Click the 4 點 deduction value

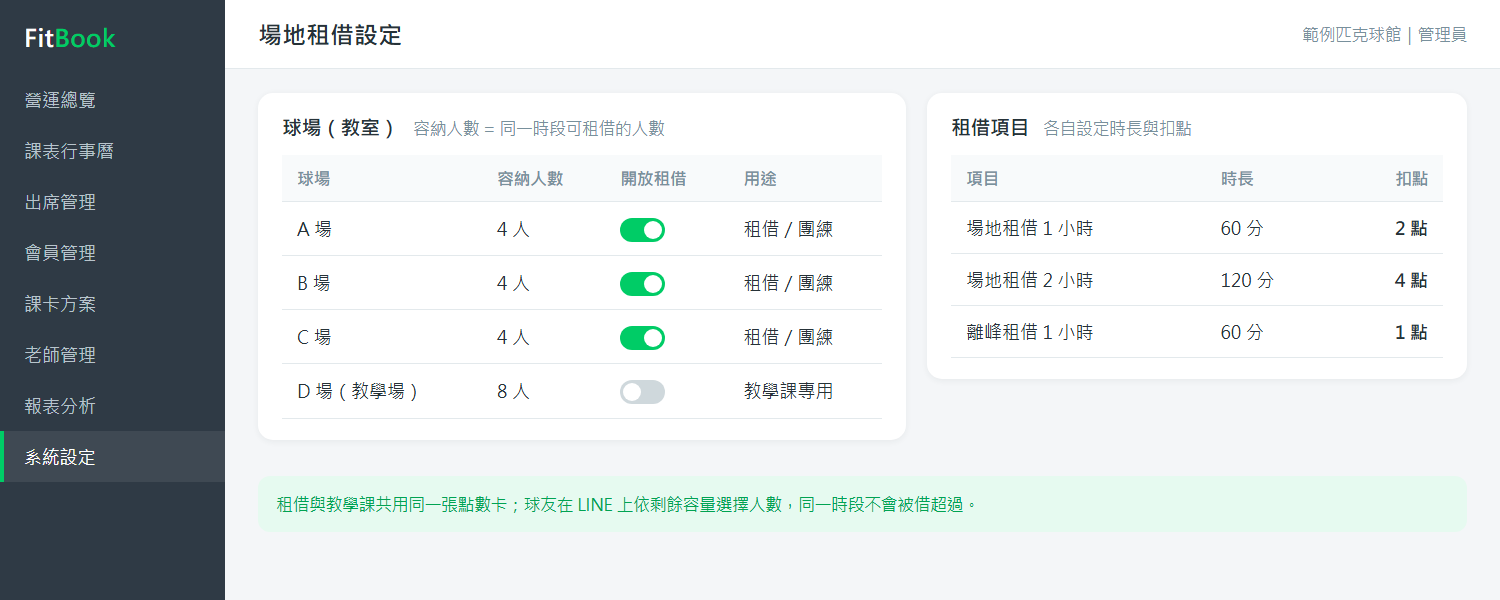coord(1411,281)
